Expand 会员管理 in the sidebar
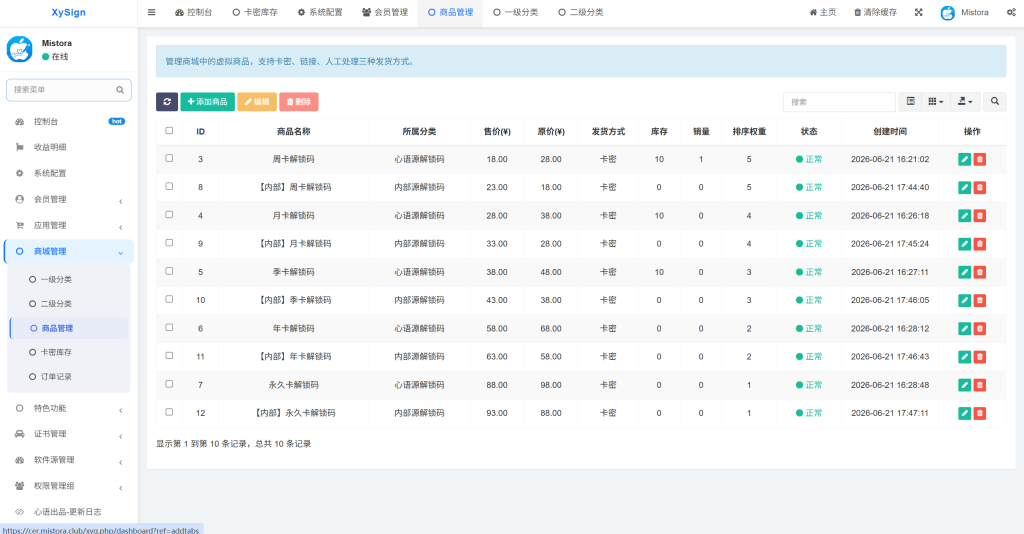Viewport: 1024px width, 534px height. point(69,200)
